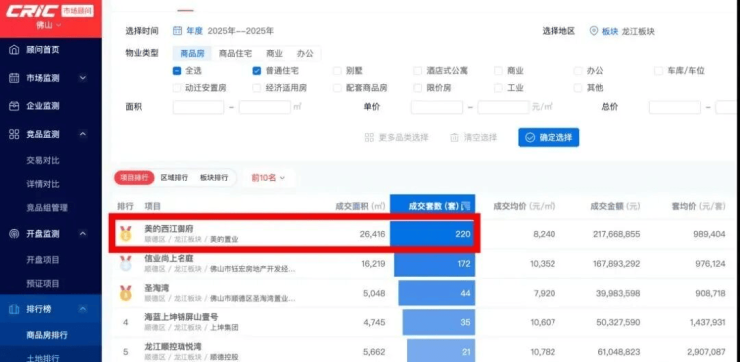Switch to the 区域排行 tab
This screenshot has width=740, height=362.
pyautogui.click(x=174, y=177)
